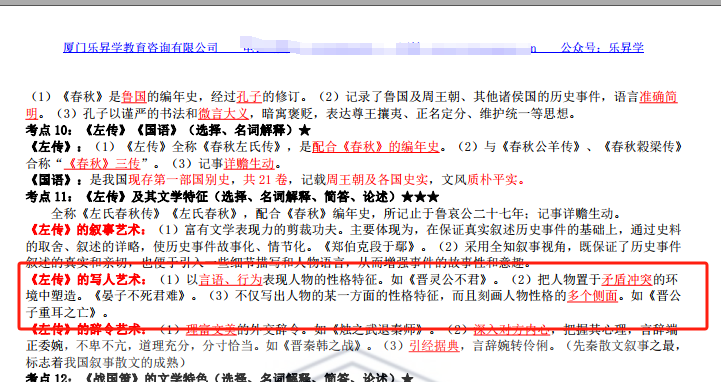Click the red label 《左传》的写人艺术：
The image size is (721, 382).
tap(86, 279)
